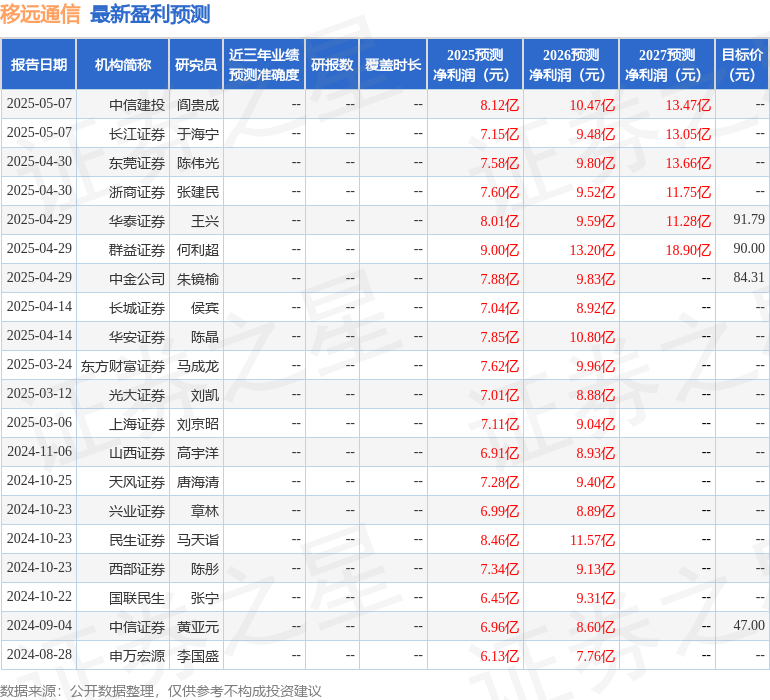Click the 研究员 column header

coord(196,65)
